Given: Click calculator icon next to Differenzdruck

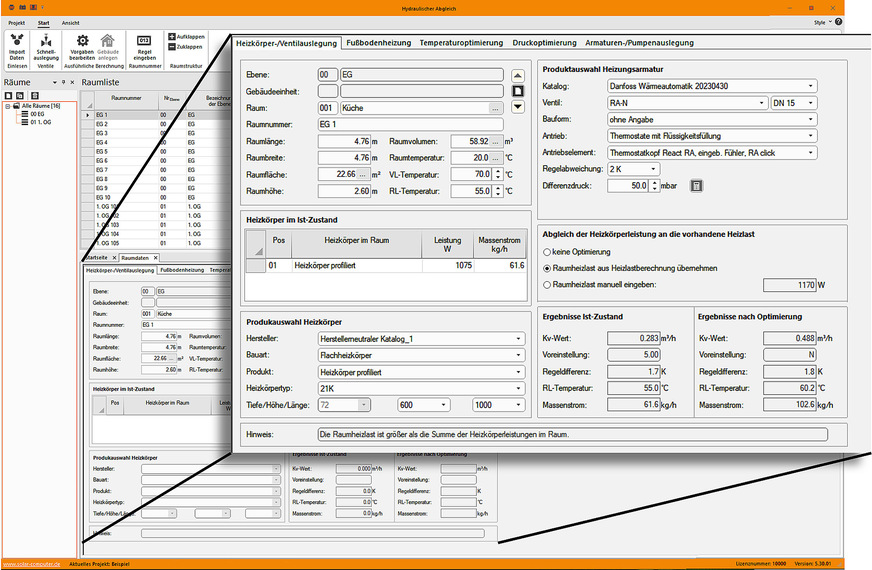Looking at the screenshot, I should [697, 185].
